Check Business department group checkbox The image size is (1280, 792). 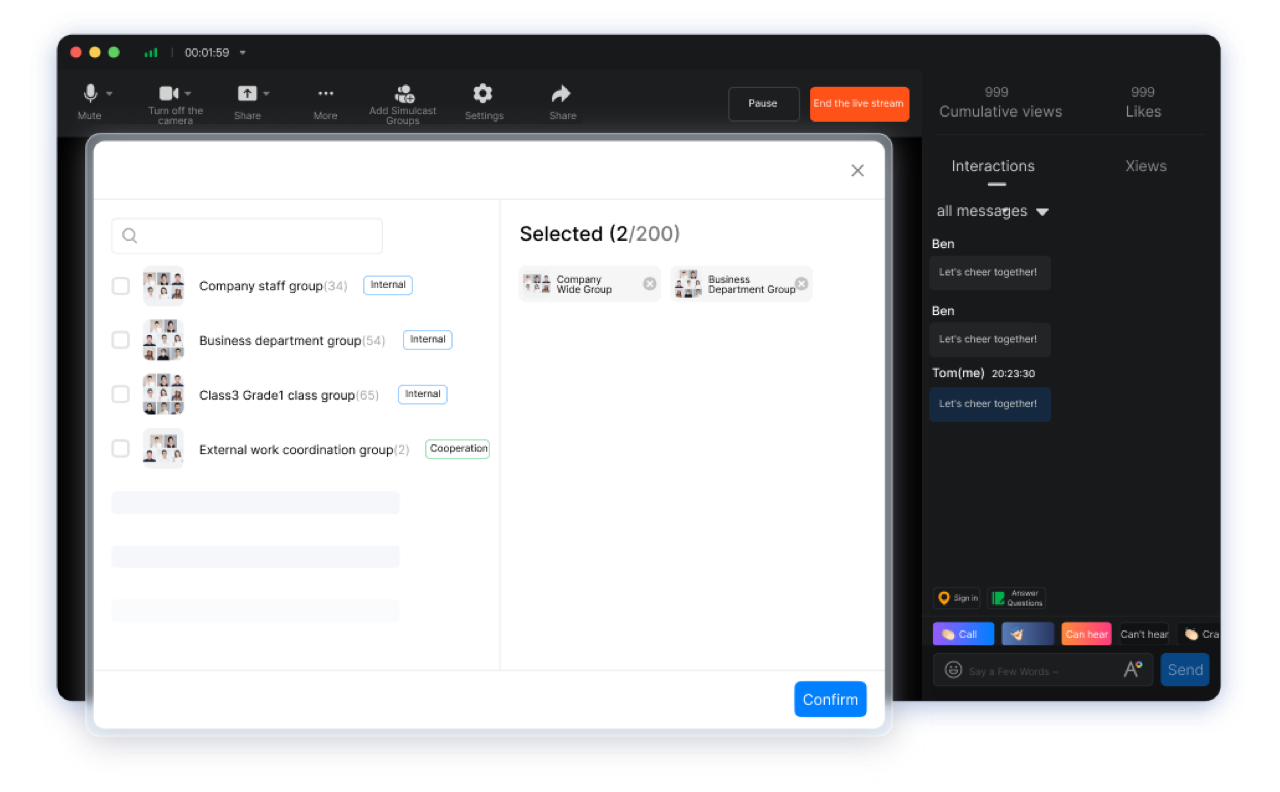(121, 340)
